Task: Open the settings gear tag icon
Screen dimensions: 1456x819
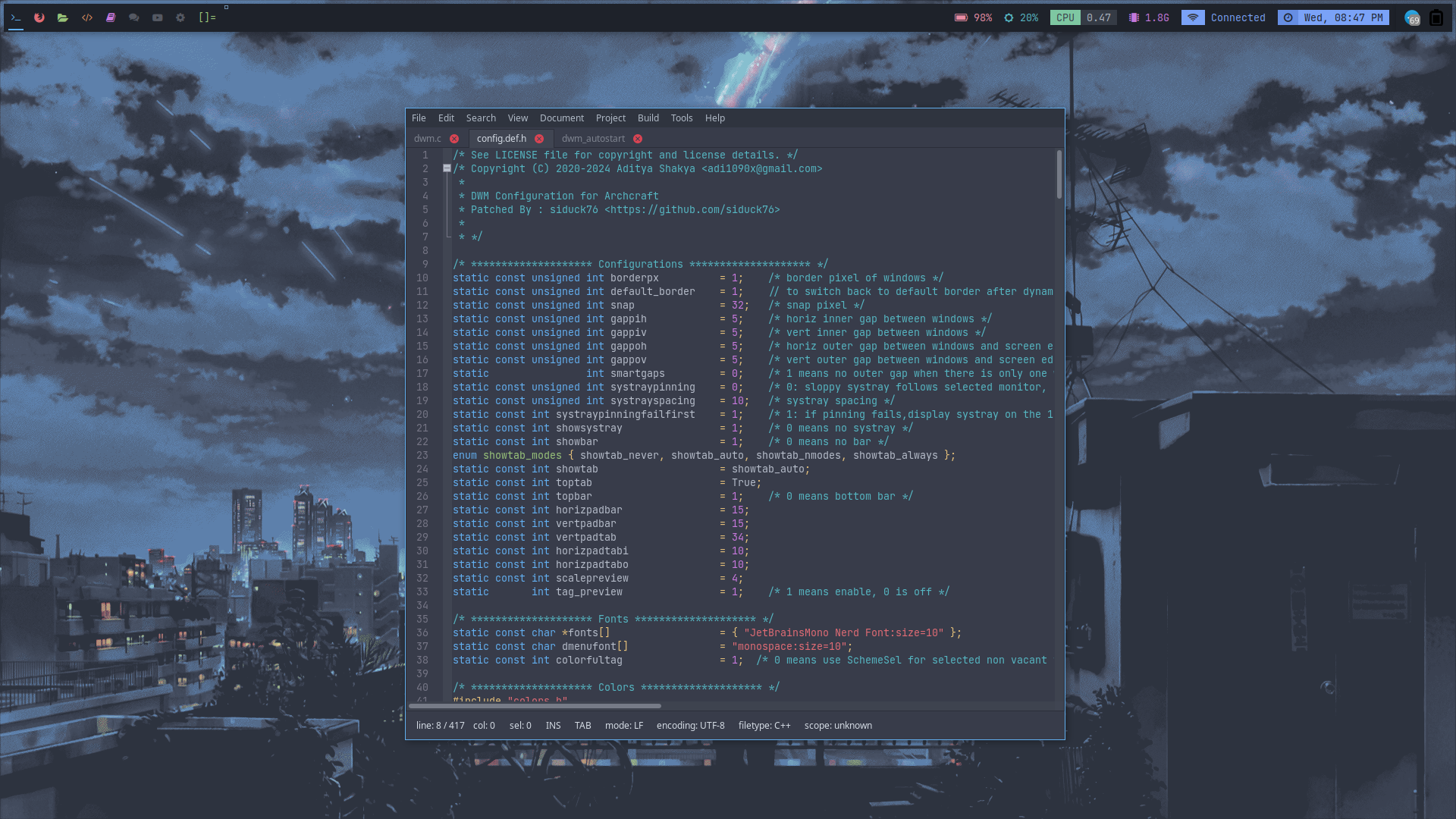Action: pos(180,17)
